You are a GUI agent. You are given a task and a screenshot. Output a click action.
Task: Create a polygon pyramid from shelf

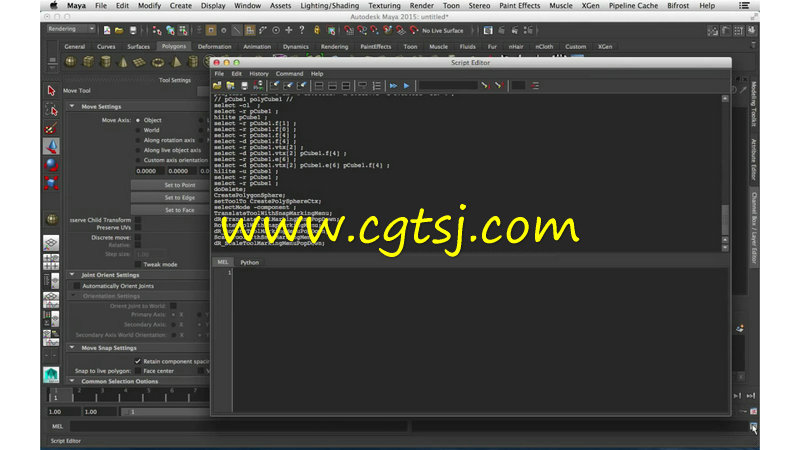pos(176,62)
